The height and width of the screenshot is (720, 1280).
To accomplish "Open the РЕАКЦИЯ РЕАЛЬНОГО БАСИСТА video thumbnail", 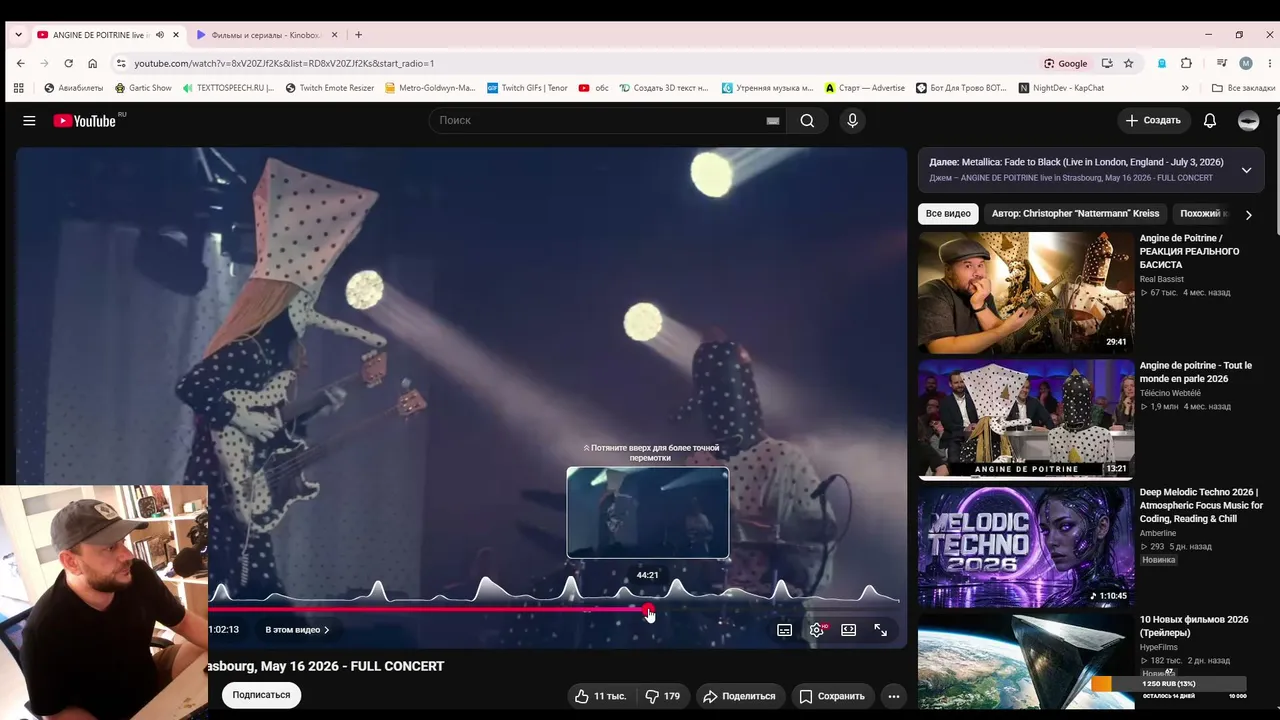I will click(1026, 293).
